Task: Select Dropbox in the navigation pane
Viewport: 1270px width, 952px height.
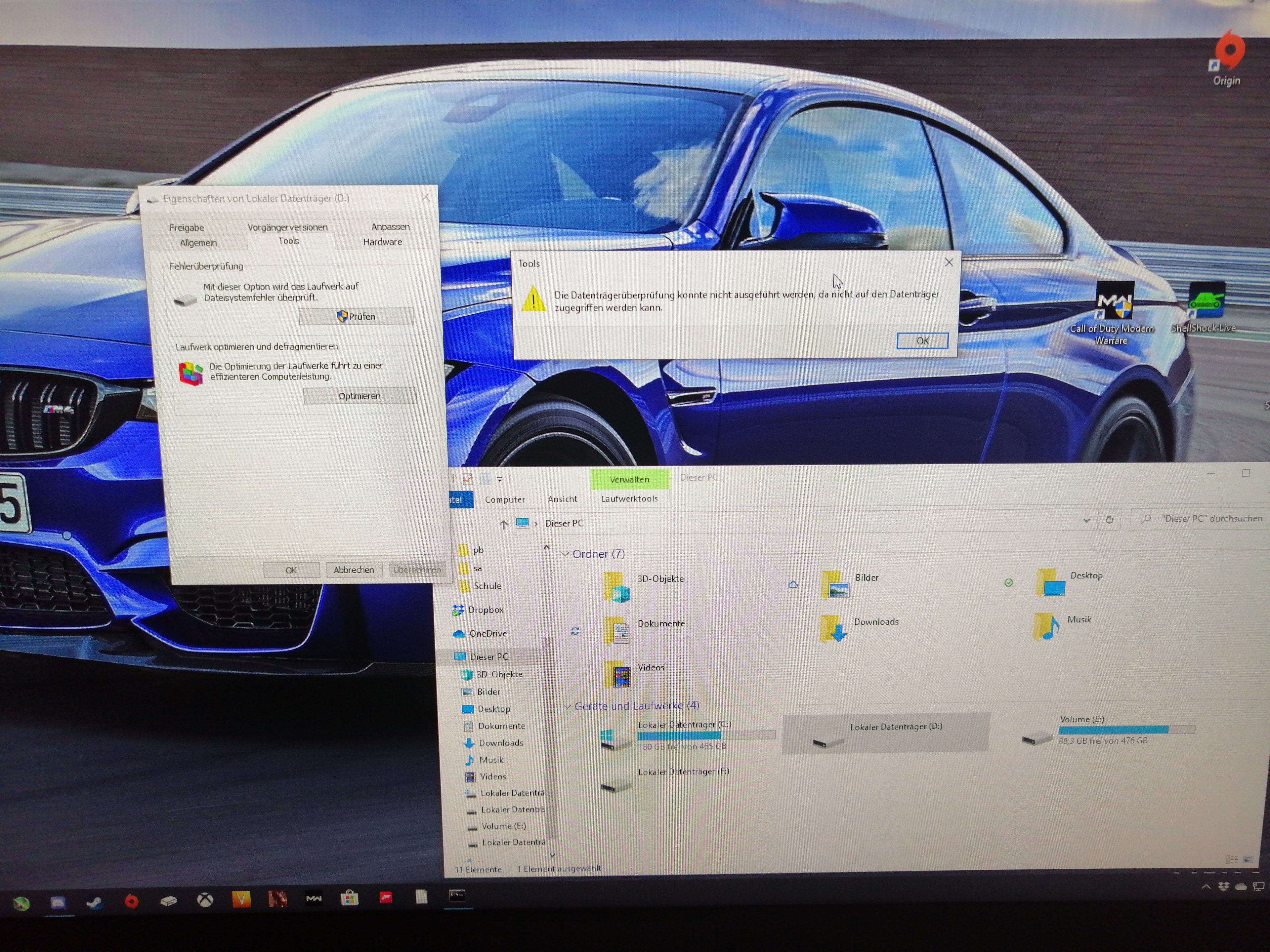Action: (x=485, y=610)
